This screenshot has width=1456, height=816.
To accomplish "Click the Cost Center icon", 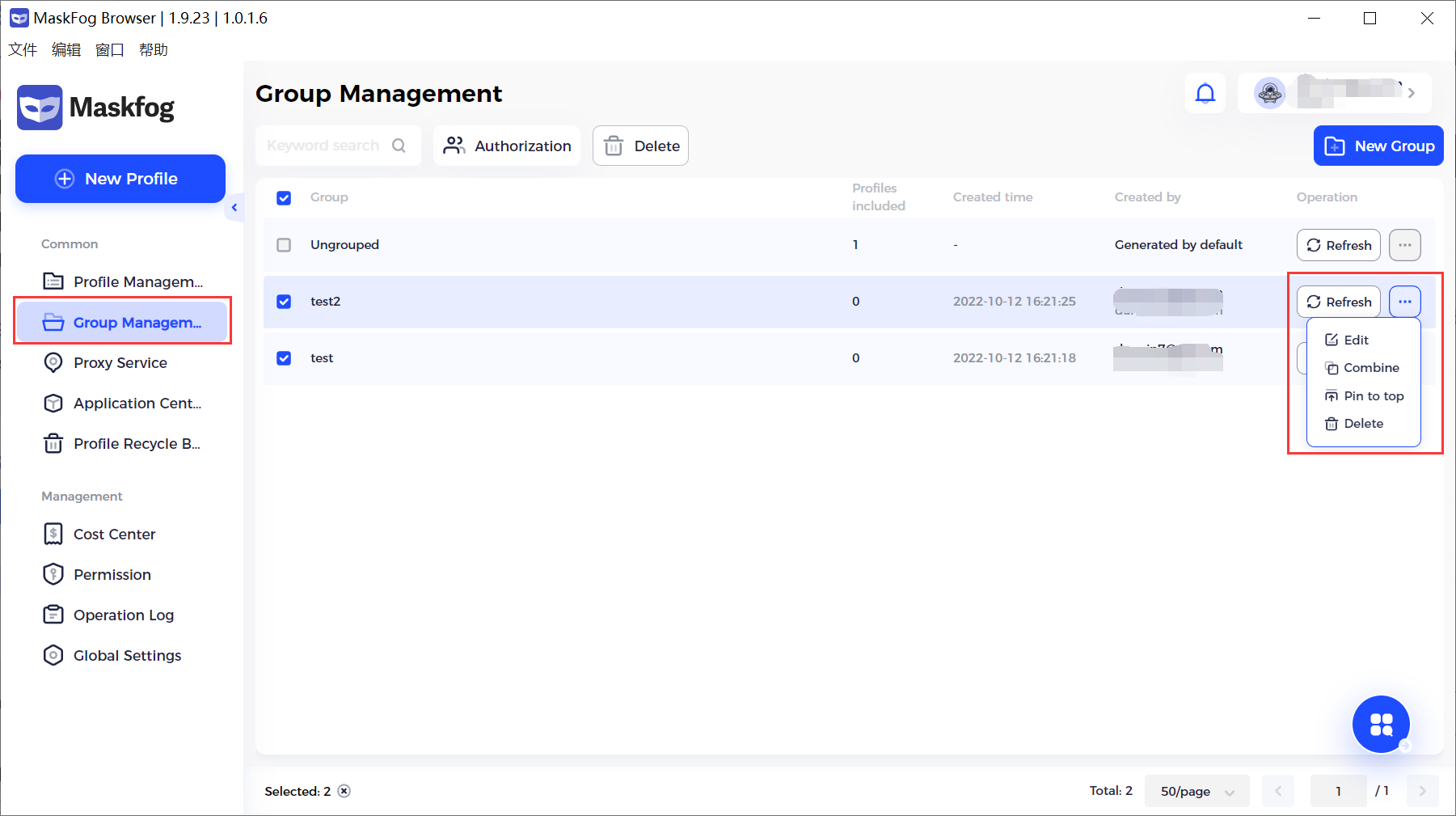I will tap(53, 534).
